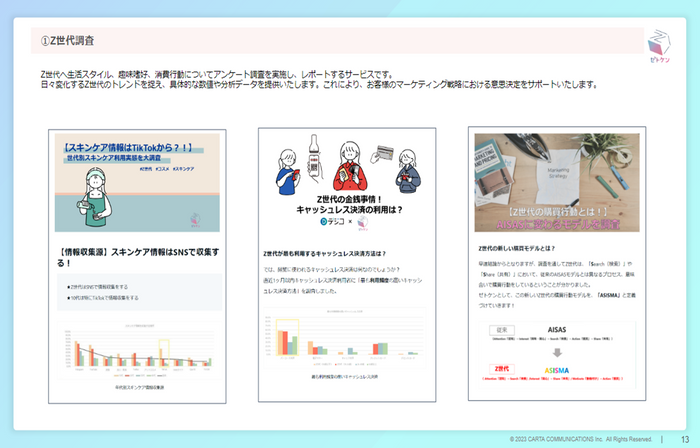700x448 pixels.
Task: Open the スキンケア情報はTikTokから banner title
Action: tap(128, 148)
